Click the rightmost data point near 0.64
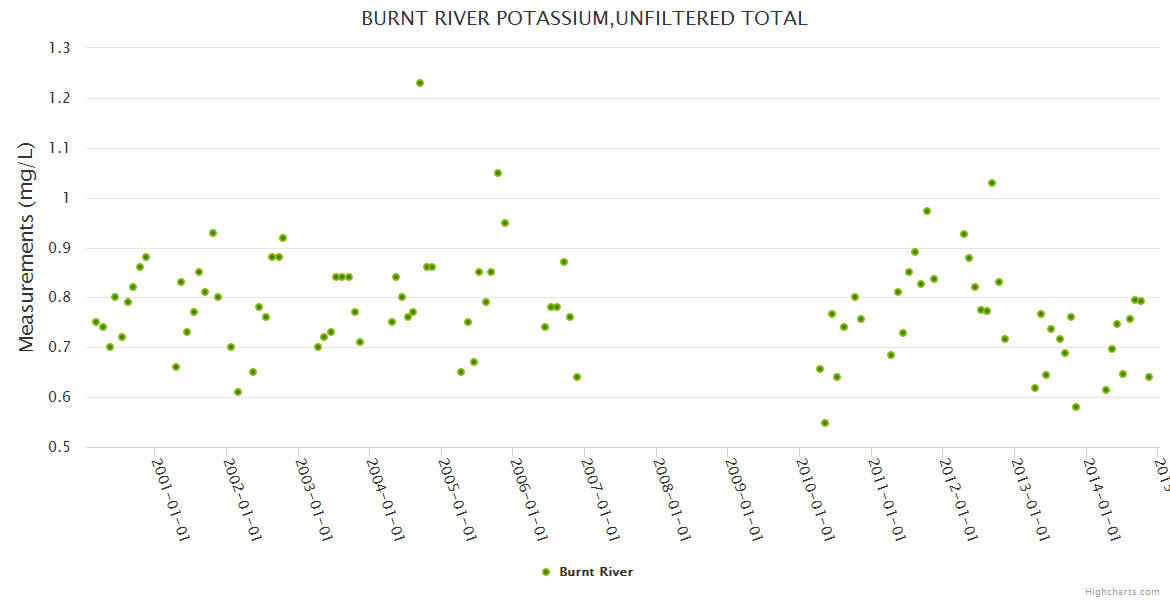 coord(1149,377)
